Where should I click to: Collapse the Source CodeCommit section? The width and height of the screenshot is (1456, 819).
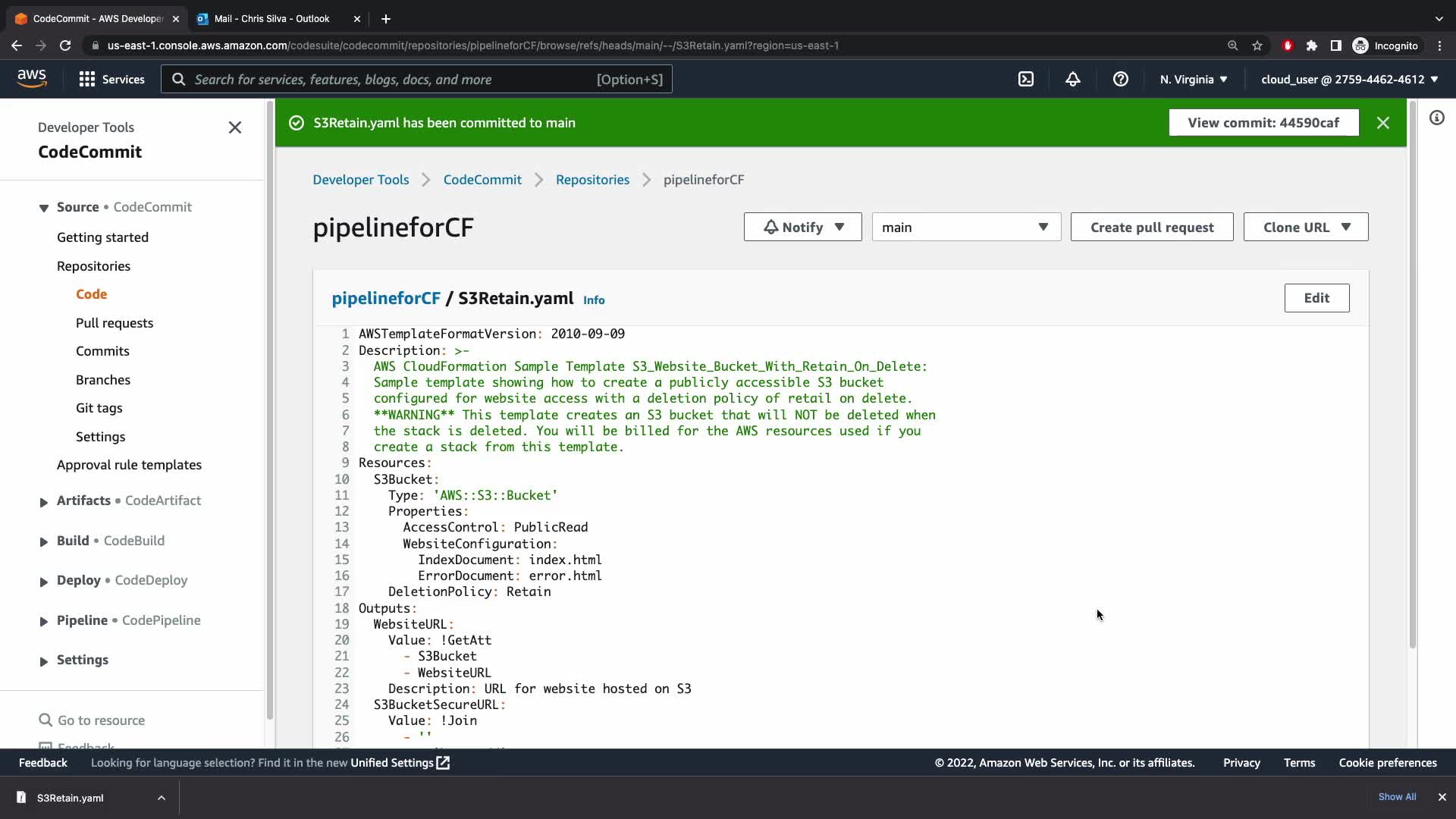pos(44,208)
